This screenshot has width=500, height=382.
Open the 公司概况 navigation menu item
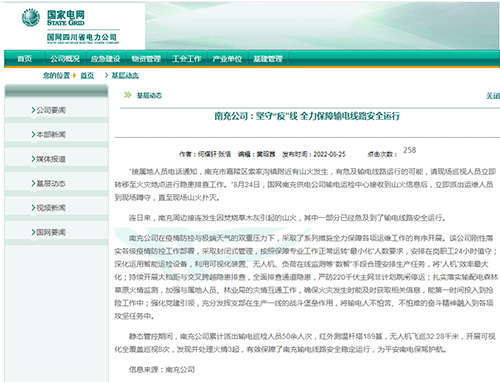[x=65, y=59]
